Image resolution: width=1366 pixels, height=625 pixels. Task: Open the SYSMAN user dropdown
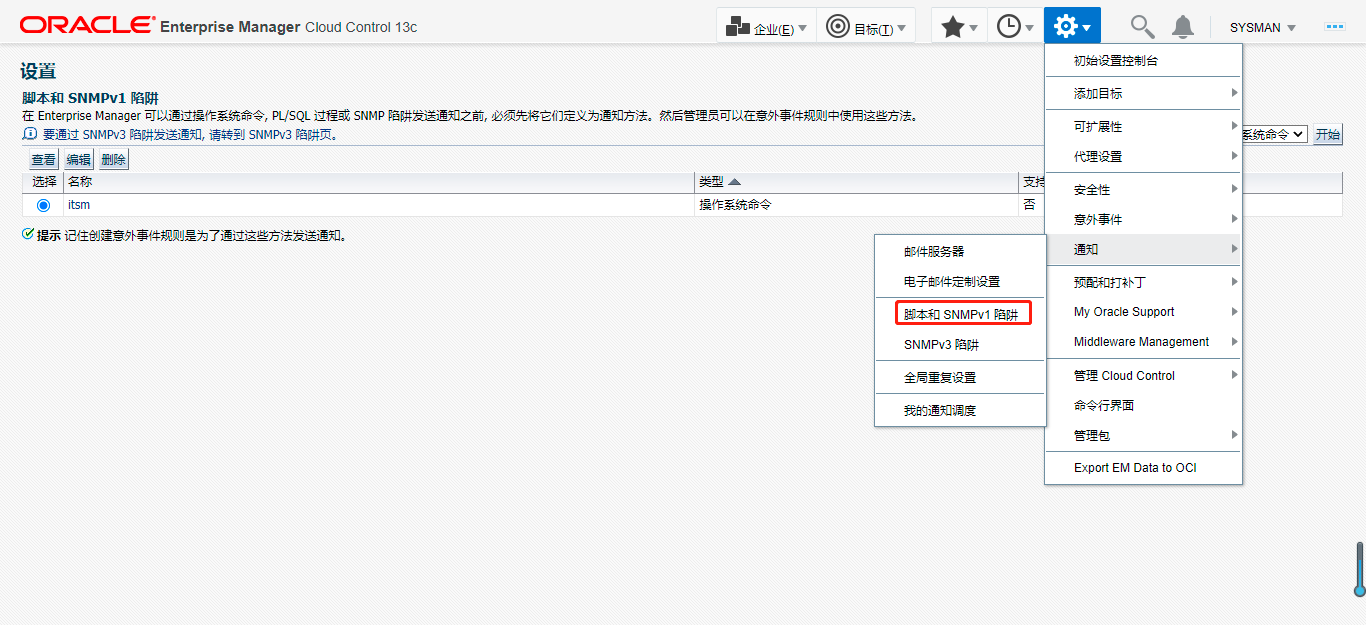click(1262, 28)
